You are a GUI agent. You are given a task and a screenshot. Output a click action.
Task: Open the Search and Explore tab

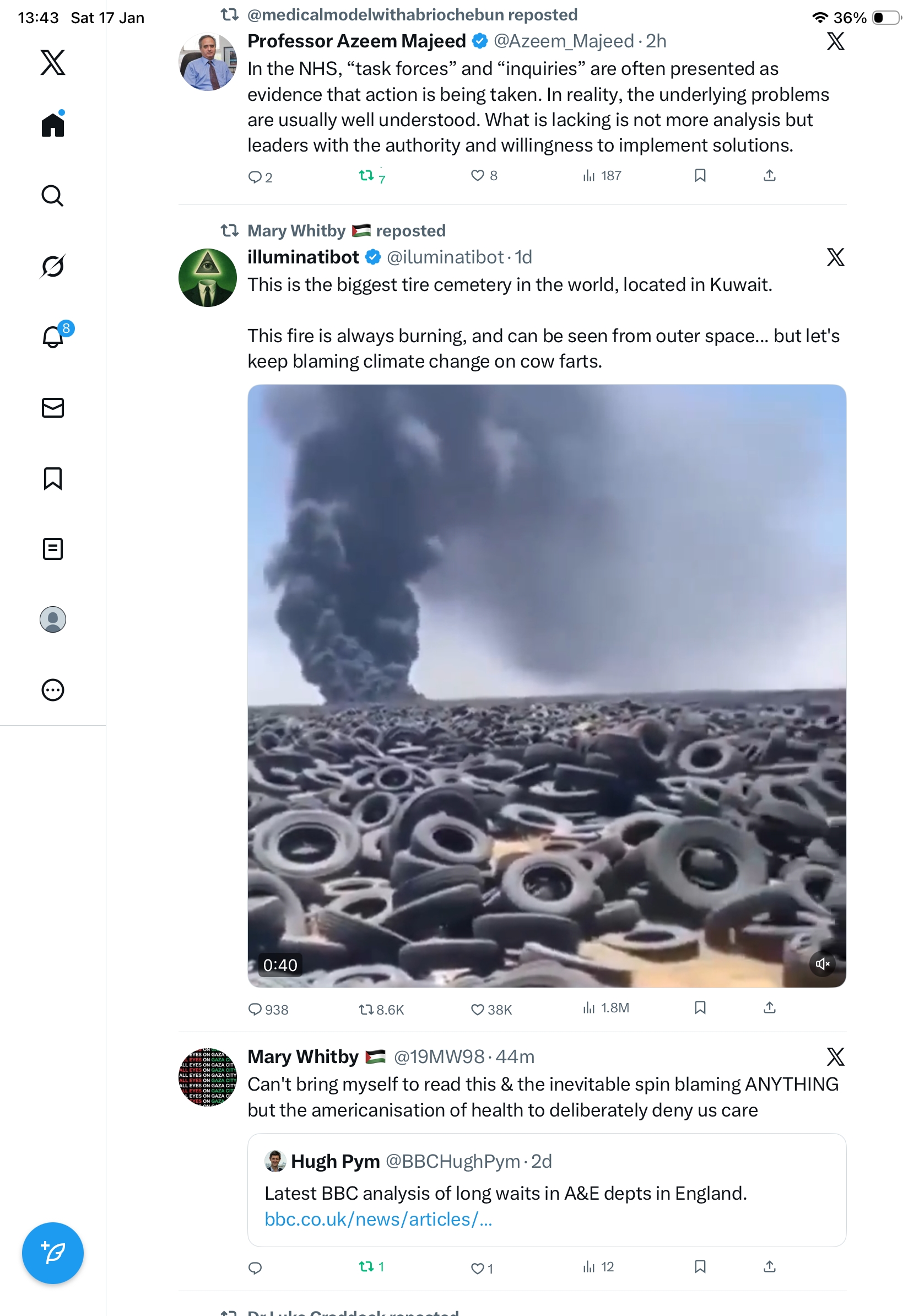pyautogui.click(x=53, y=196)
